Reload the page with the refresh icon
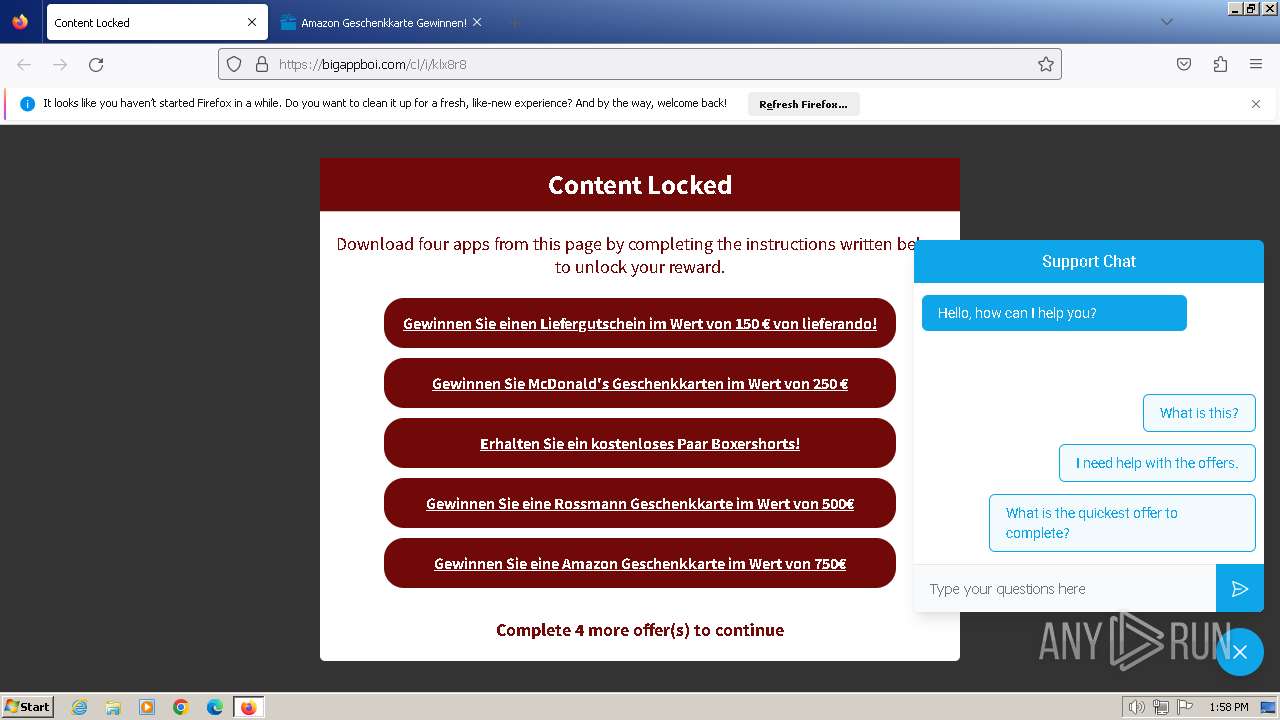 pyautogui.click(x=96, y=64)
